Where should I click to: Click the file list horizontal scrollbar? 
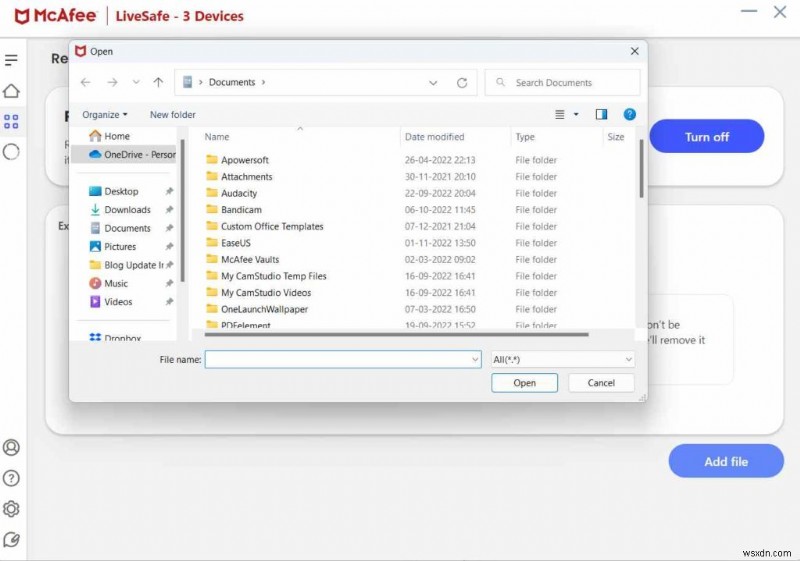click(396, 335)
